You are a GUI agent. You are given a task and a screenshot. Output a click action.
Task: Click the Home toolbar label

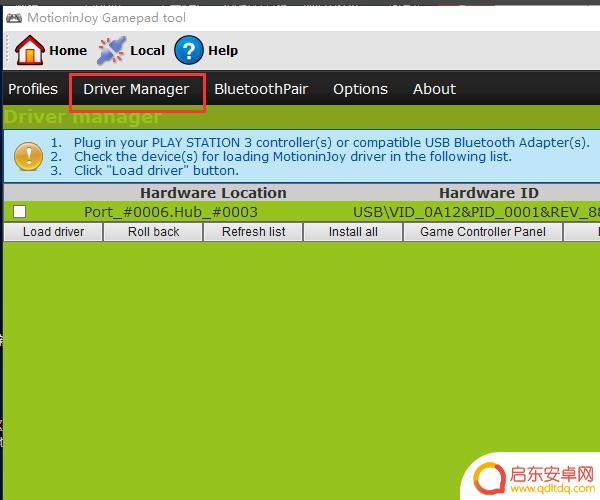[68, 50]
